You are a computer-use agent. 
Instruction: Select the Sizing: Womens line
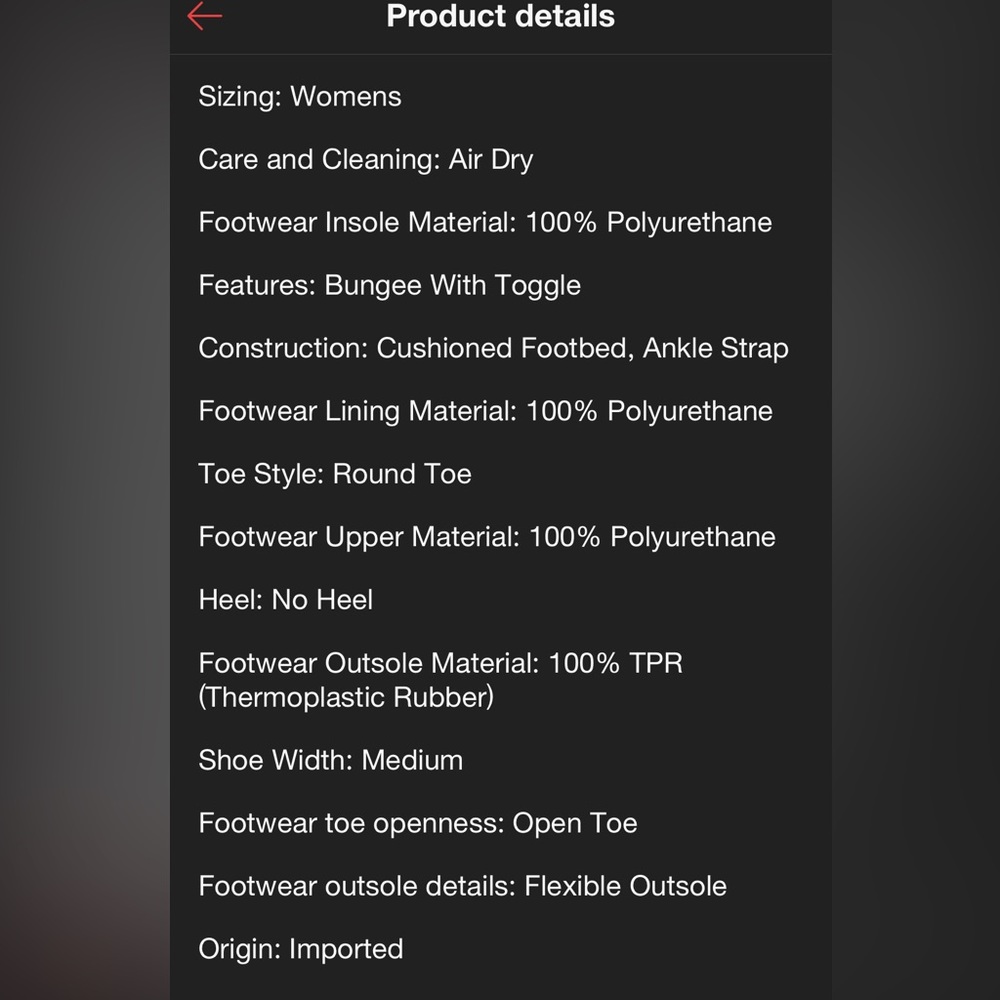tap(300, 96)
